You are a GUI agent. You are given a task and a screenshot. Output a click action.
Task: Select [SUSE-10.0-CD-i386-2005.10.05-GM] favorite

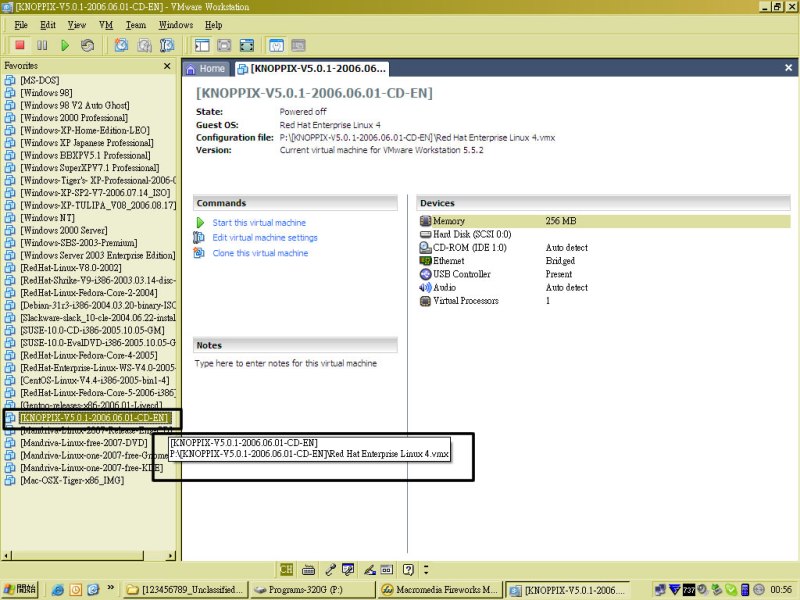tap(92, 330)
